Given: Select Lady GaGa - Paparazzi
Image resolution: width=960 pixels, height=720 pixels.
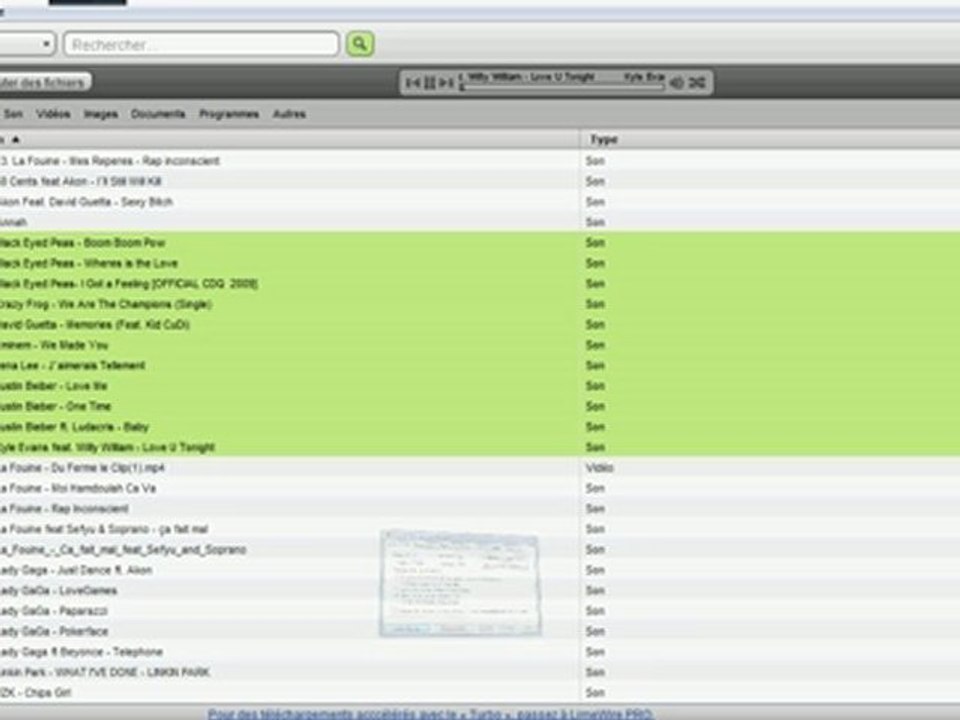Looking at the screenshot, I should (x=480, y=611).
